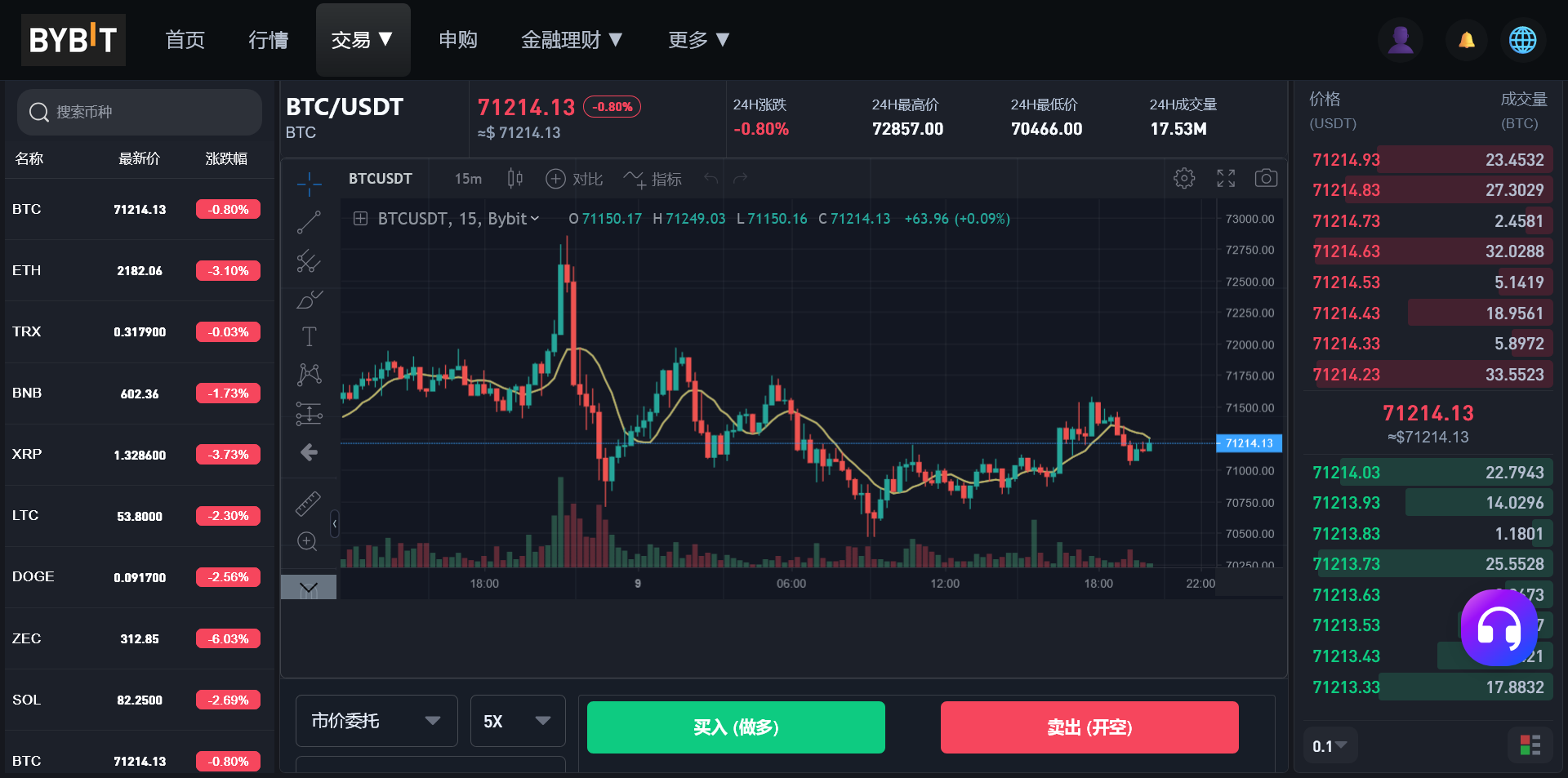
Task: Select the crosshair cursor tool
Action: pos(309,184)
